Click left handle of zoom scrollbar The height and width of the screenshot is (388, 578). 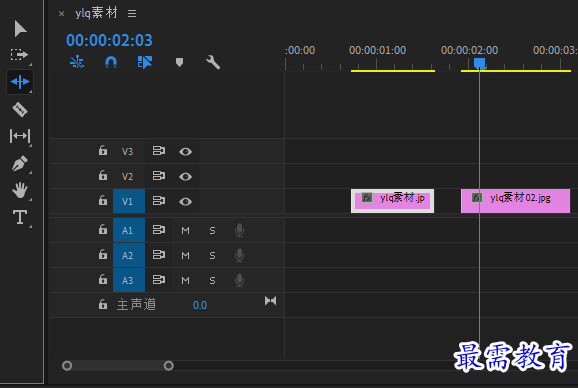tap(67, 366)
